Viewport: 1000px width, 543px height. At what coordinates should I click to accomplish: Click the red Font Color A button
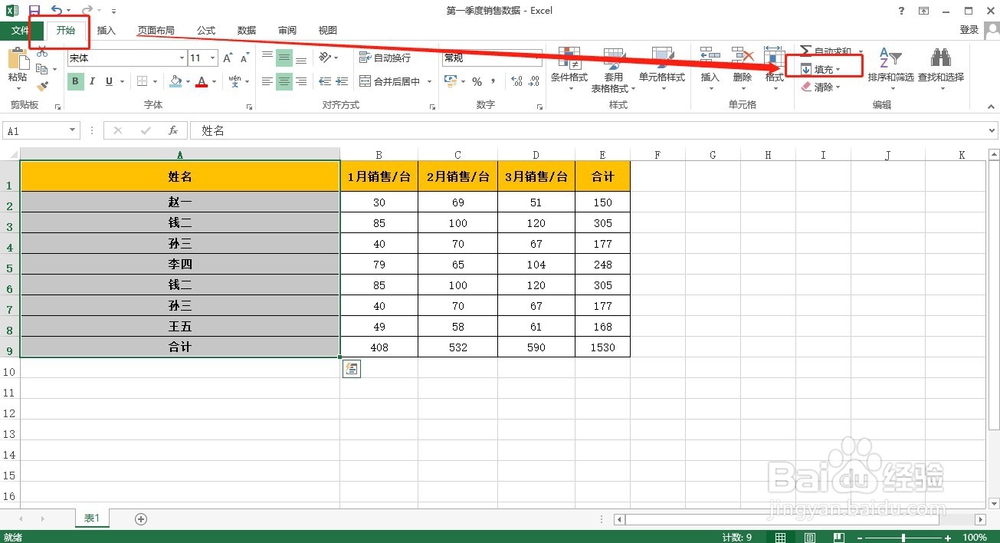202,81
